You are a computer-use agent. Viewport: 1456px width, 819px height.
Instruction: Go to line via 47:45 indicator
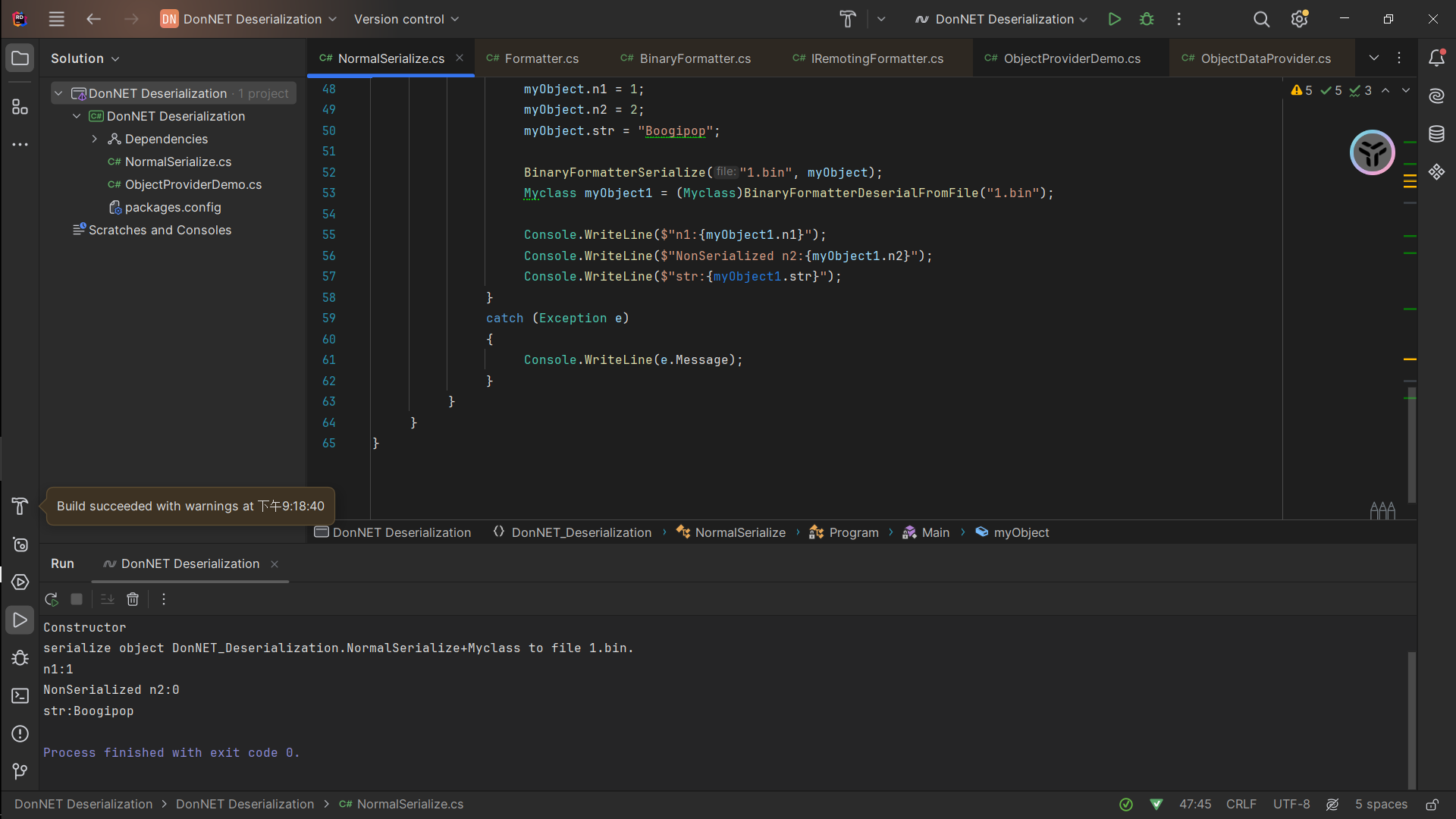coord(1195,805)
